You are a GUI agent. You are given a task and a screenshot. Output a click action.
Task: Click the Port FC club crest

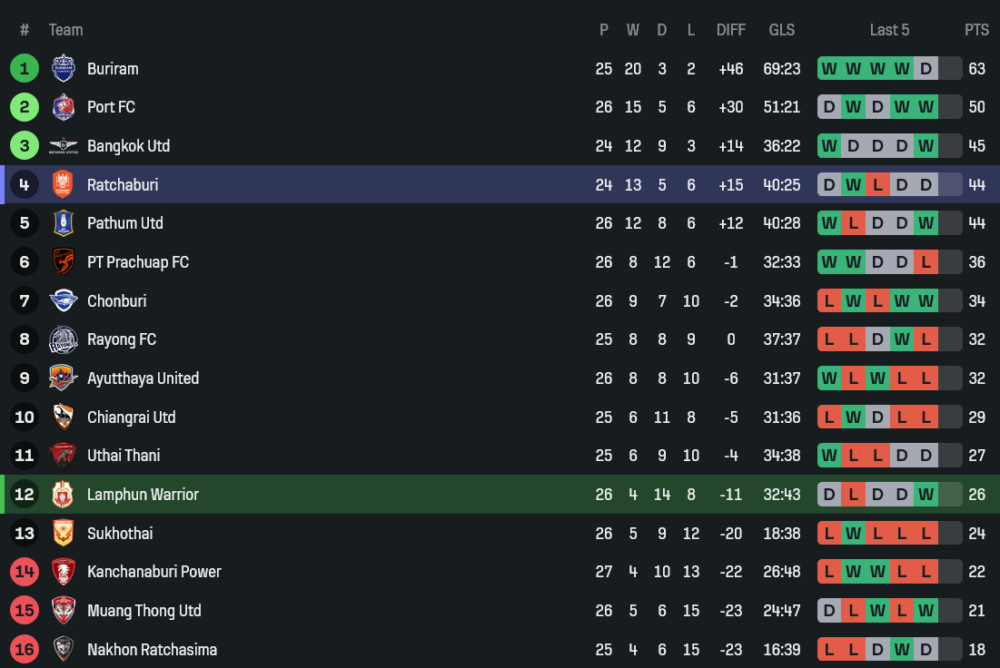[63, 107]
